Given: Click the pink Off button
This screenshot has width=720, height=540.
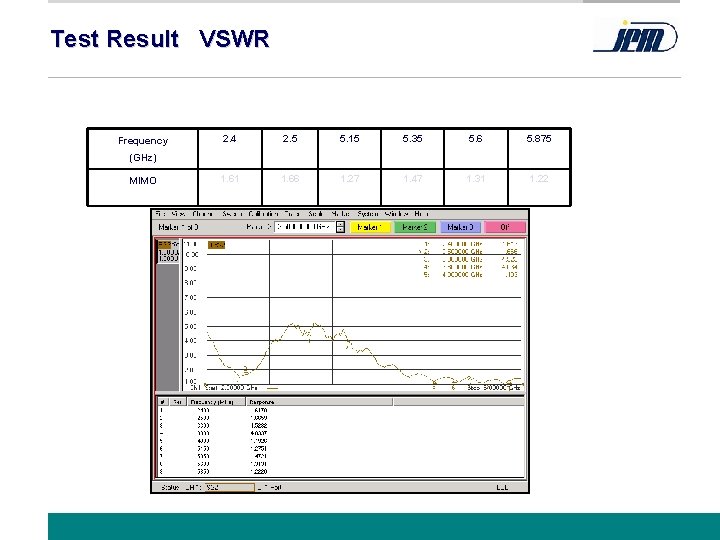Looking at the screenshot, I should [x=505, y=227].
